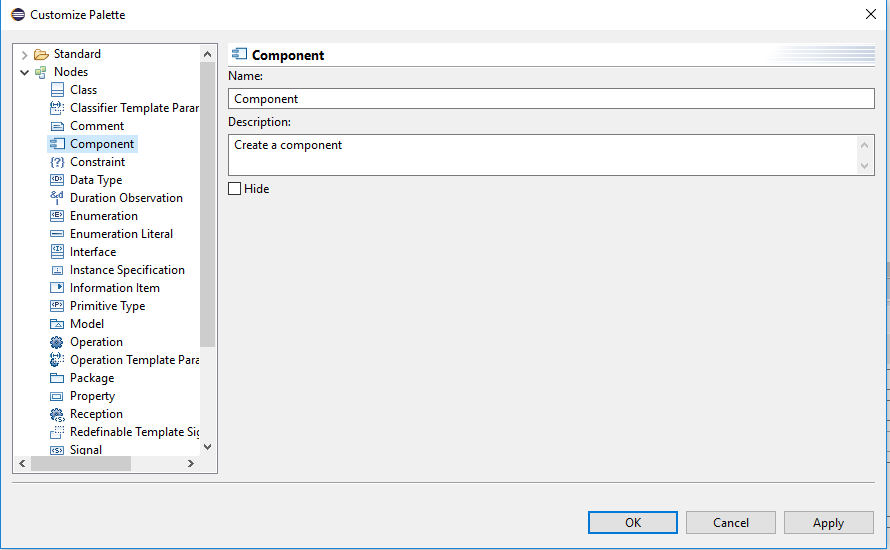Click the Package folder icon
The width and height of the screenshot is (890, 550).
tap(57, 378)
